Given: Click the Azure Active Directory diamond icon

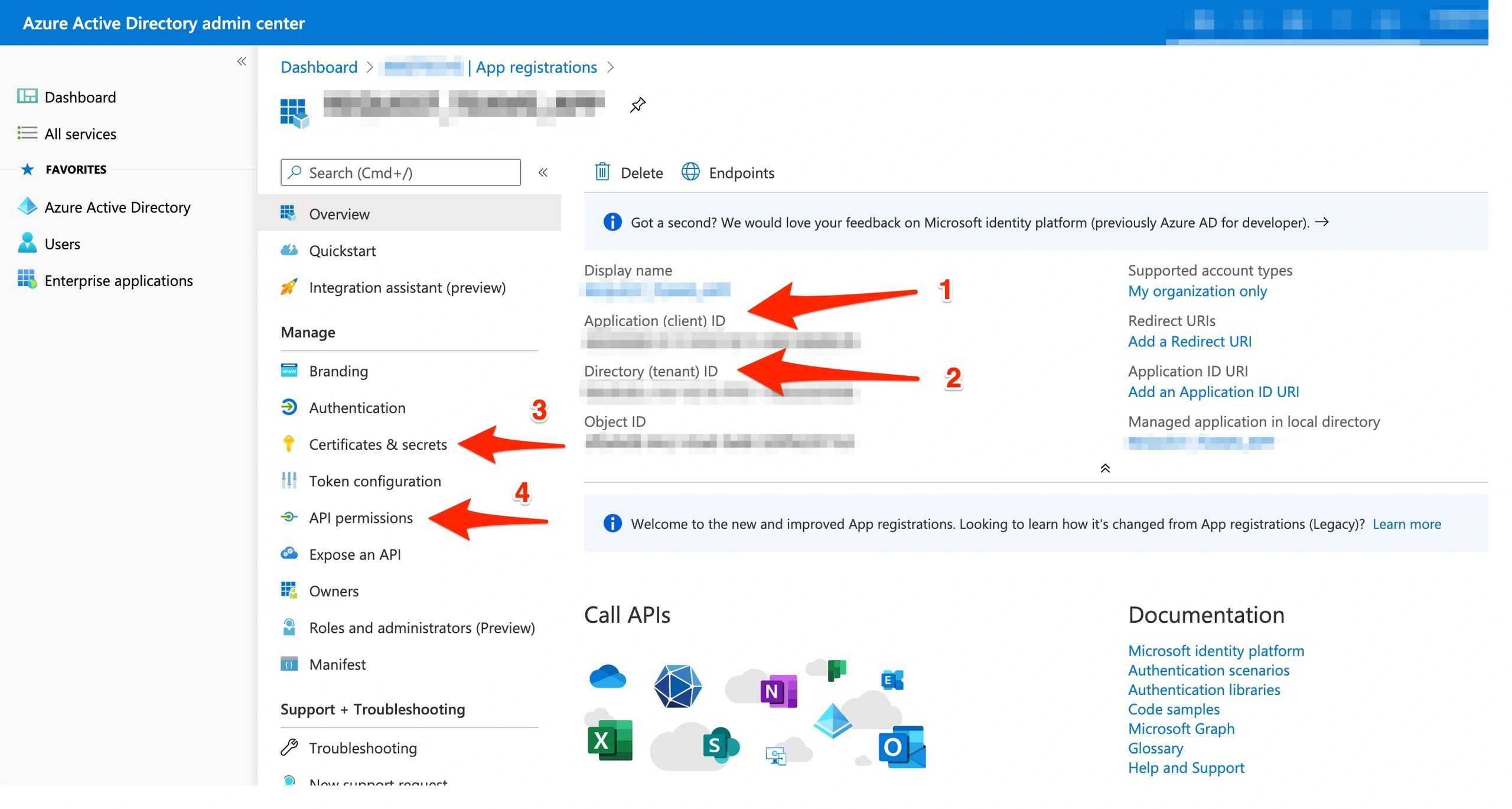Looking at the screenshot, I should (x=27, y=206).
